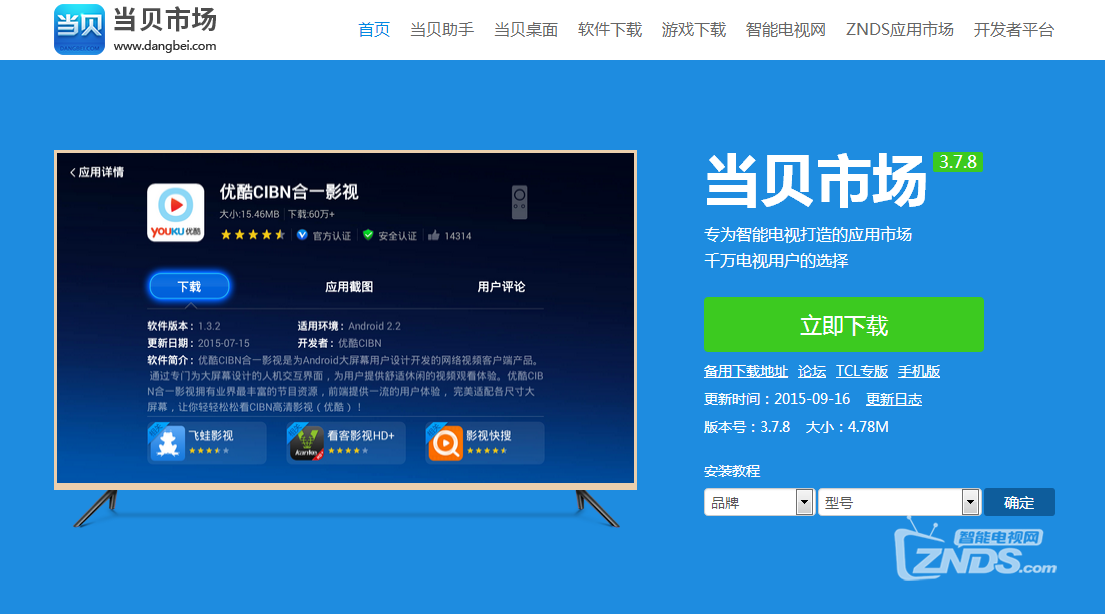Click the blue 官方认证 badge icon
Image resolution: width=1105 pixels, height=614 pixels.
[x=302, y=235]
